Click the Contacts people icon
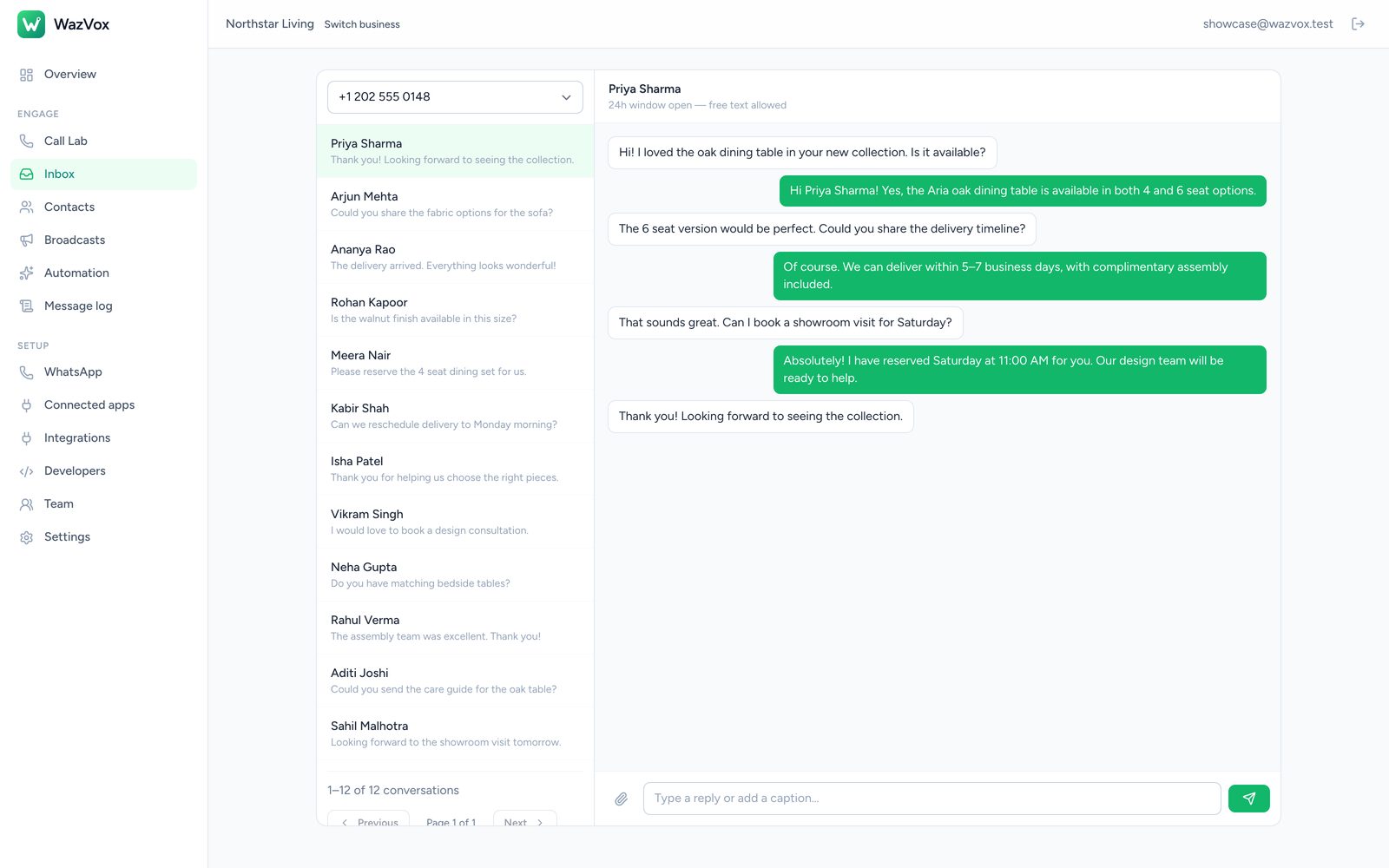The image size is (1389, 868). point(27,207)
